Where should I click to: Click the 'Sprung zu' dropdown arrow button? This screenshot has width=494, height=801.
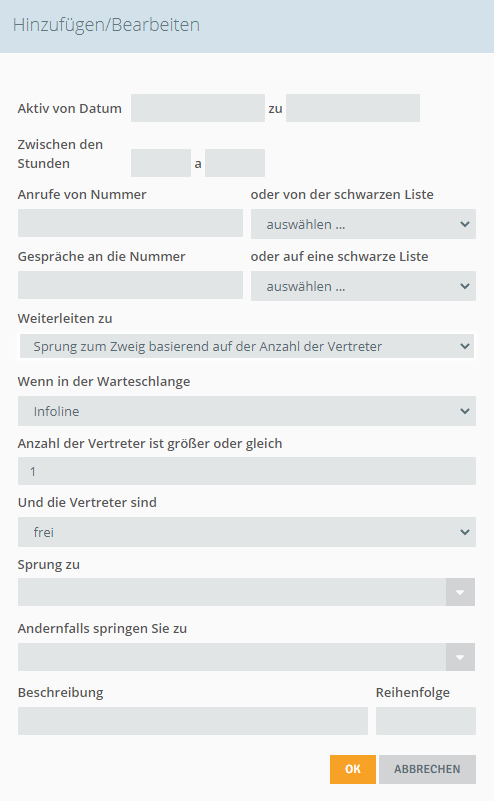coord(460,592)
